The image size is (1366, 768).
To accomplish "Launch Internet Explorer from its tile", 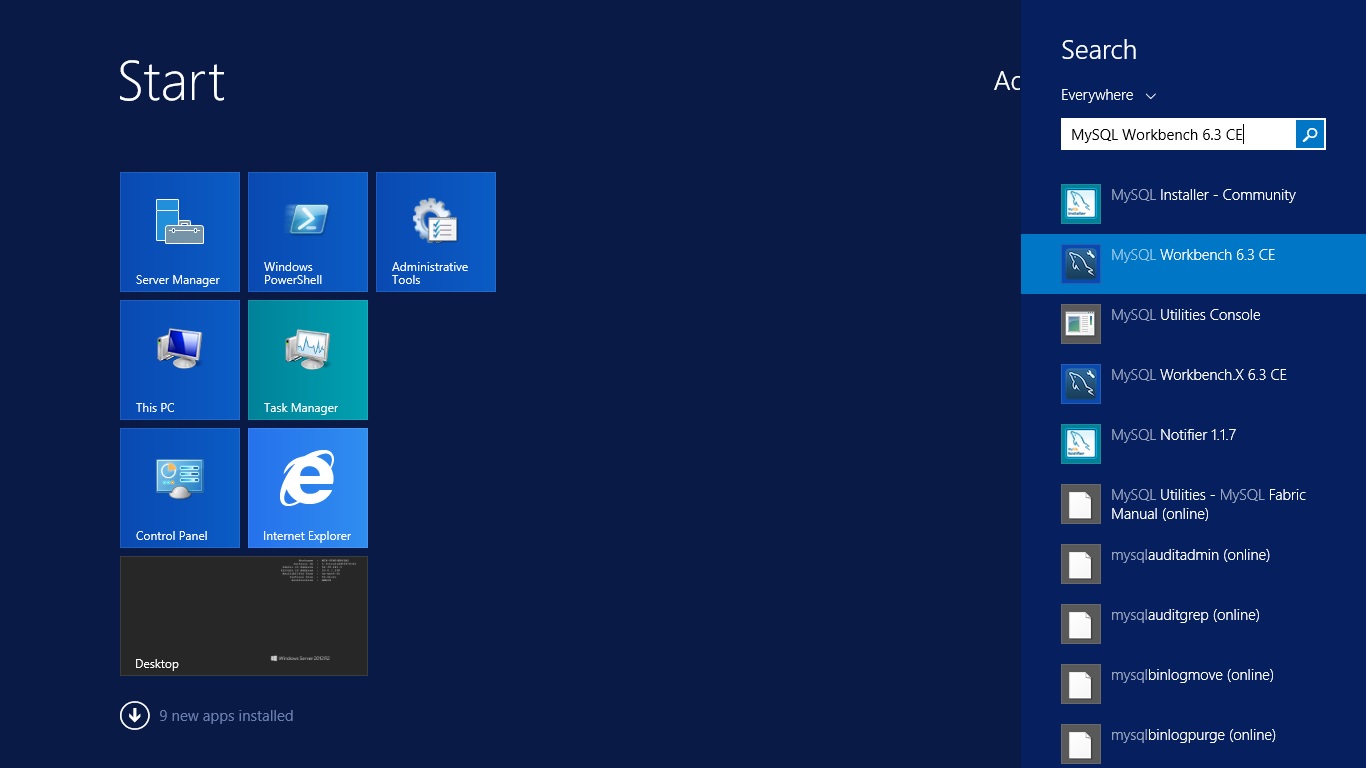I will (308, 488).
